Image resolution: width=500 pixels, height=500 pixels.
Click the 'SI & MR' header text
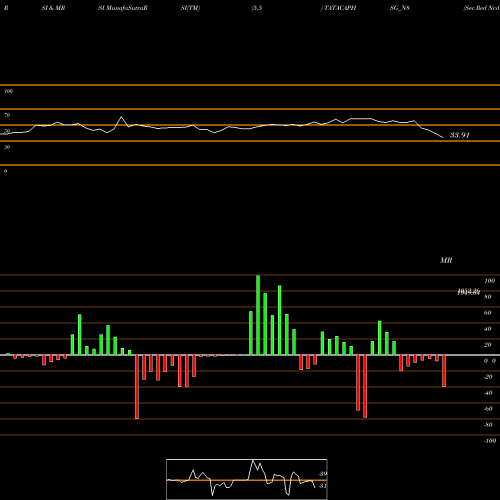coord(53,8)
